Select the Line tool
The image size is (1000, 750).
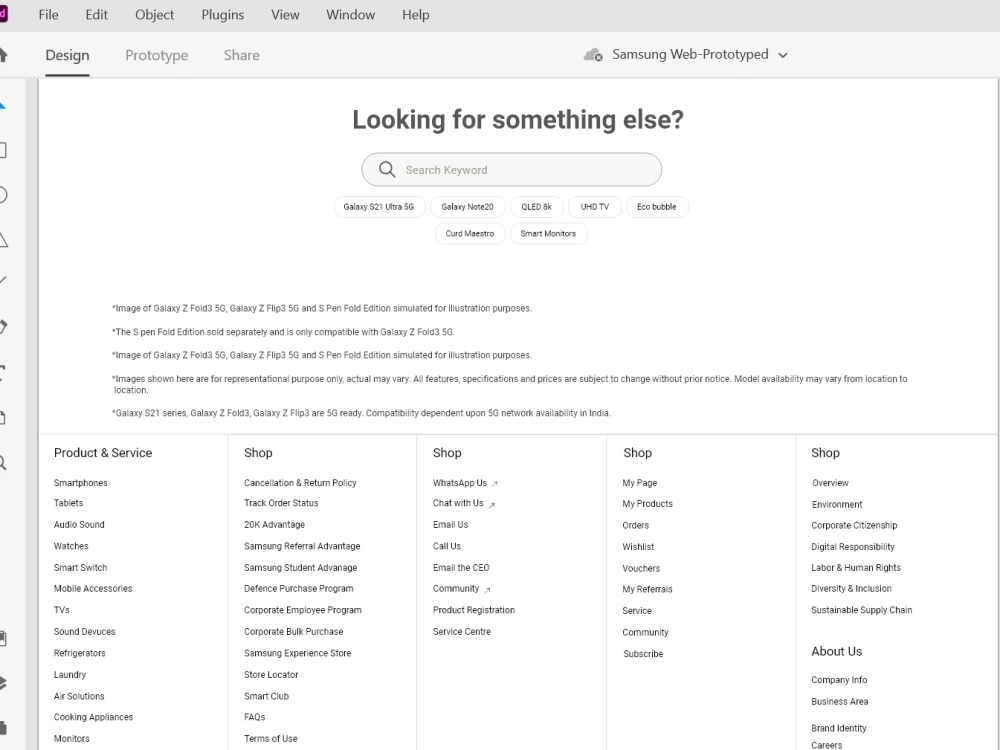coord(3,280)
